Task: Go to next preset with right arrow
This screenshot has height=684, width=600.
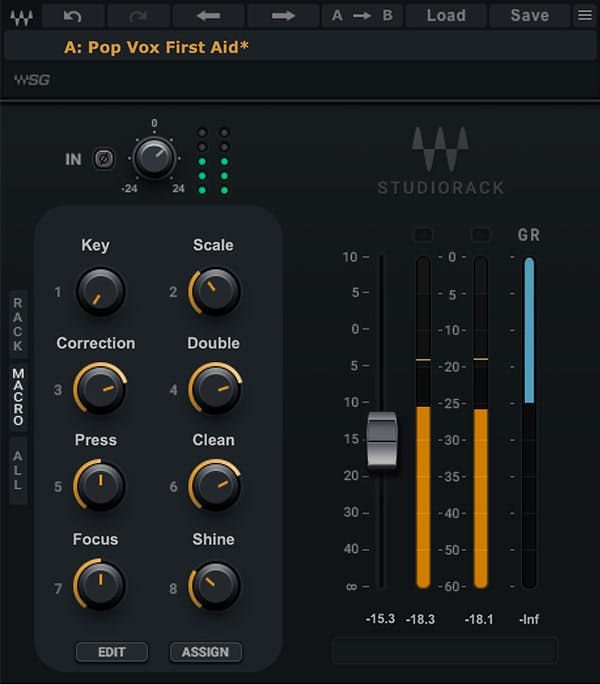Action: point(283,15)
